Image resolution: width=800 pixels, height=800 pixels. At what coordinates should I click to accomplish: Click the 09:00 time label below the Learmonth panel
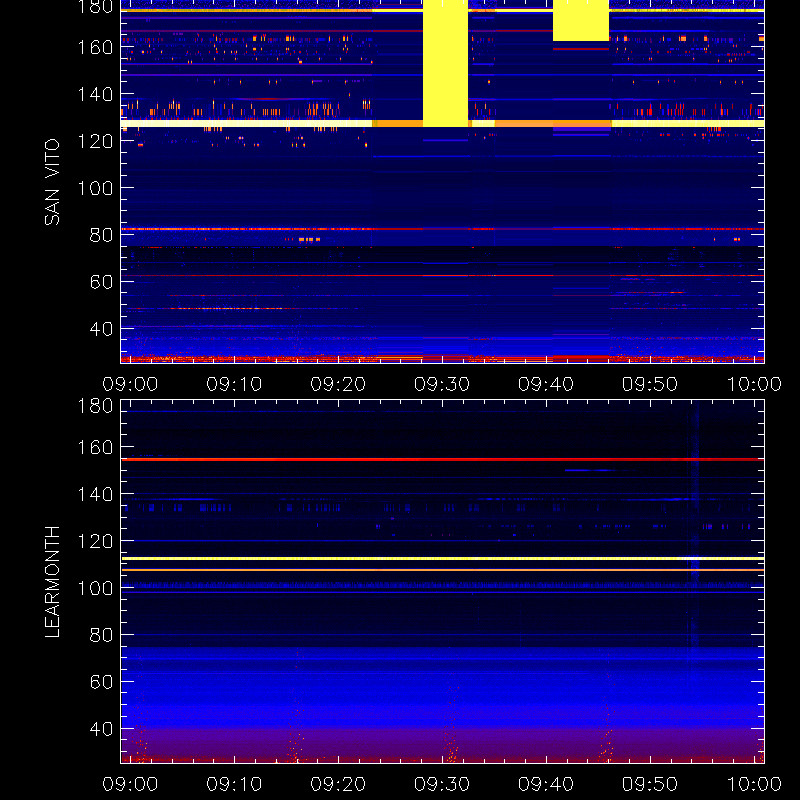pyautogui.click(x=130, y=784)
